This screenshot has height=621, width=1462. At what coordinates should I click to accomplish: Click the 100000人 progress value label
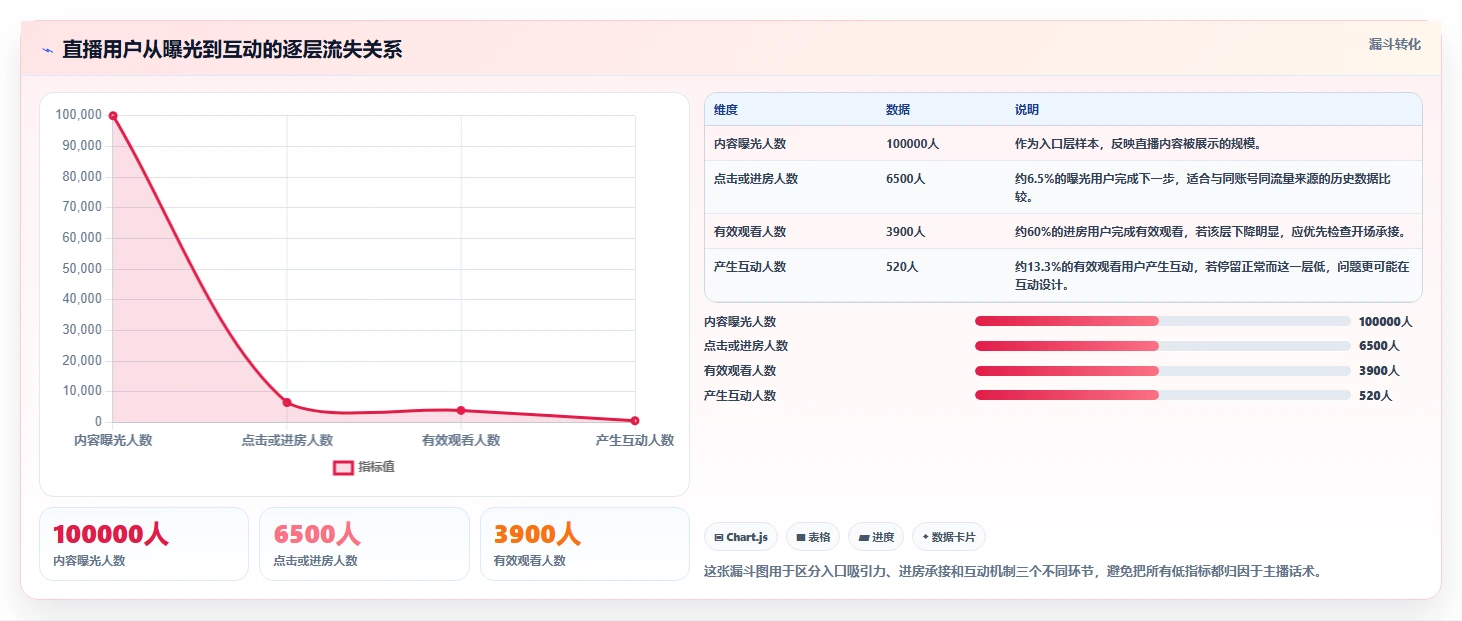pos(1385,321)
